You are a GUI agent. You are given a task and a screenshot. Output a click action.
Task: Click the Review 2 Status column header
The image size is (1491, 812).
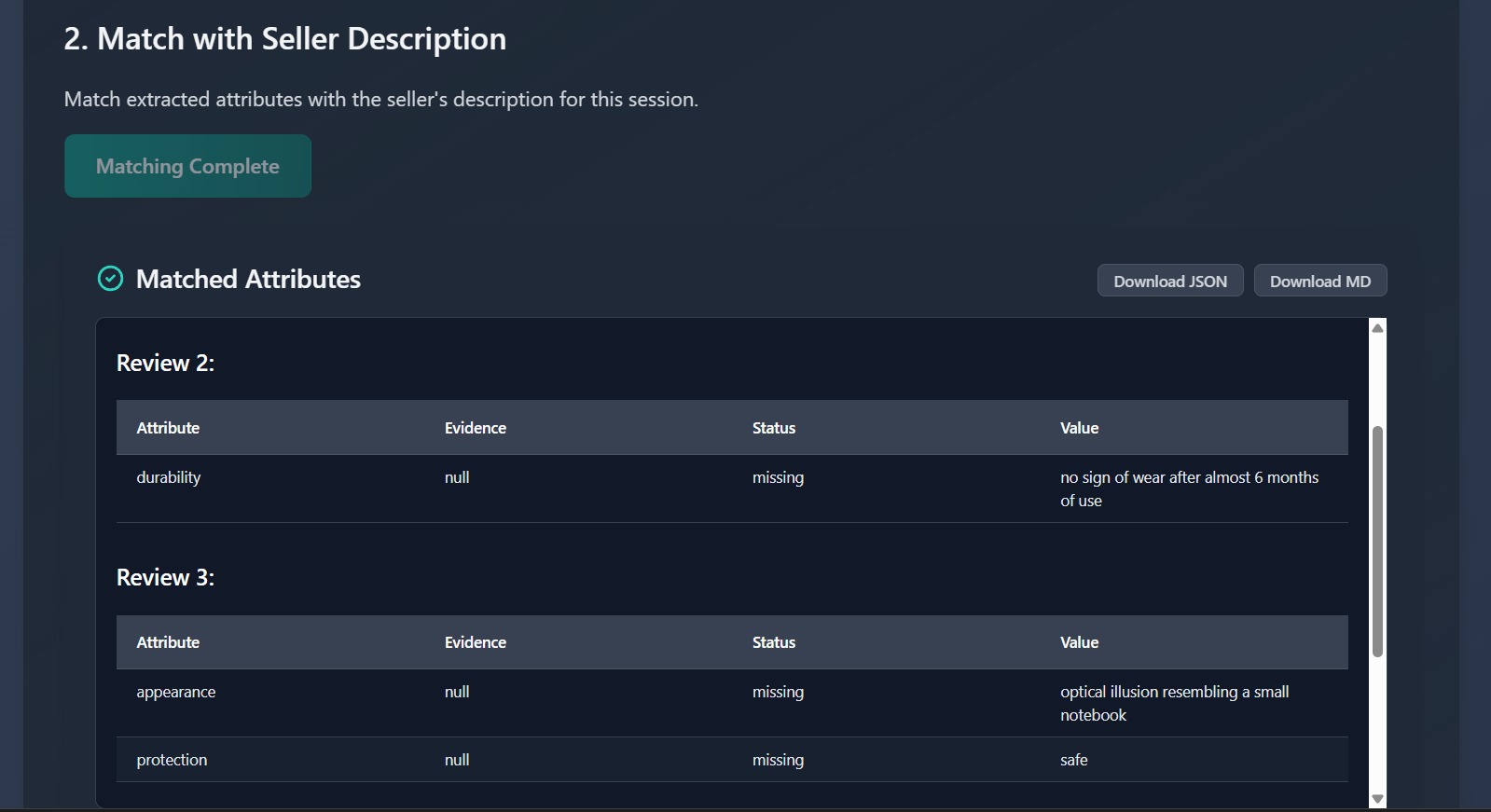click(774, 428)
